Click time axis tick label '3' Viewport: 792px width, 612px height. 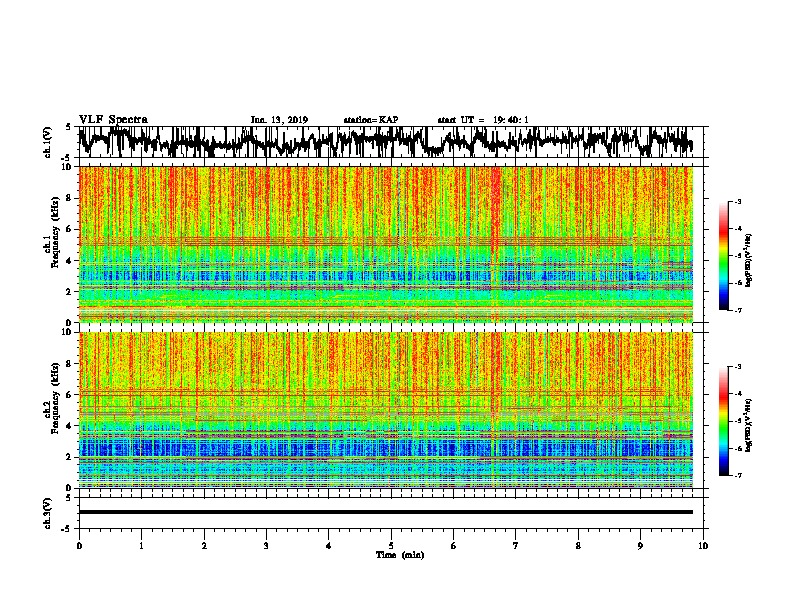266,546
